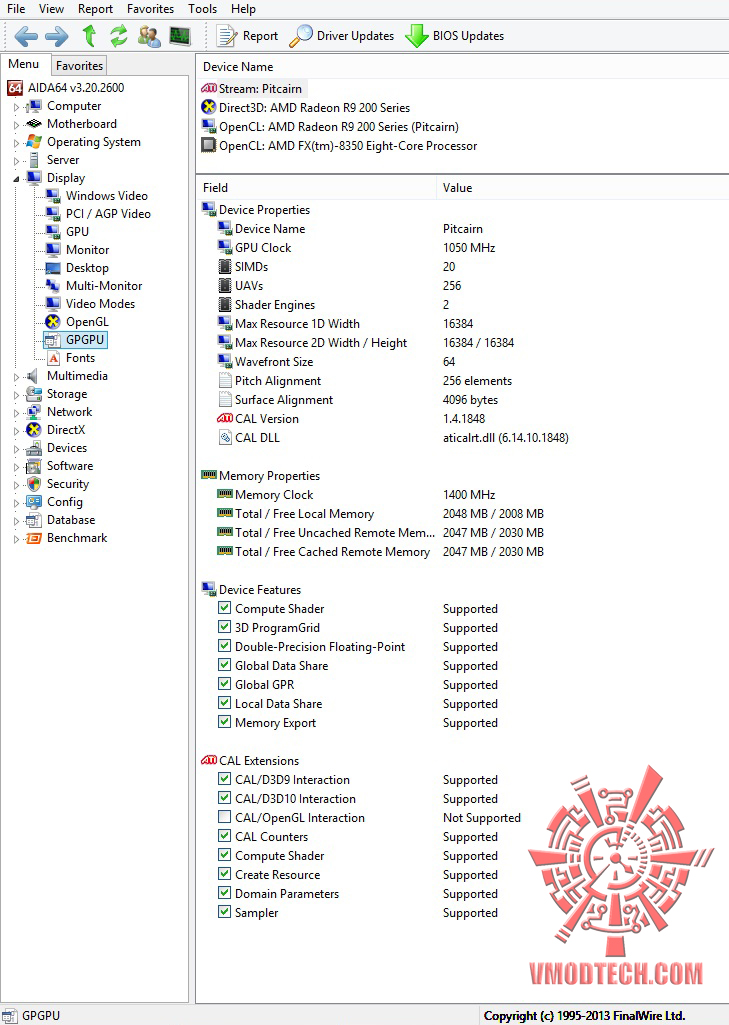
Task: Toggle the Global Data Share checkbox
Action: tap(224, 665)
